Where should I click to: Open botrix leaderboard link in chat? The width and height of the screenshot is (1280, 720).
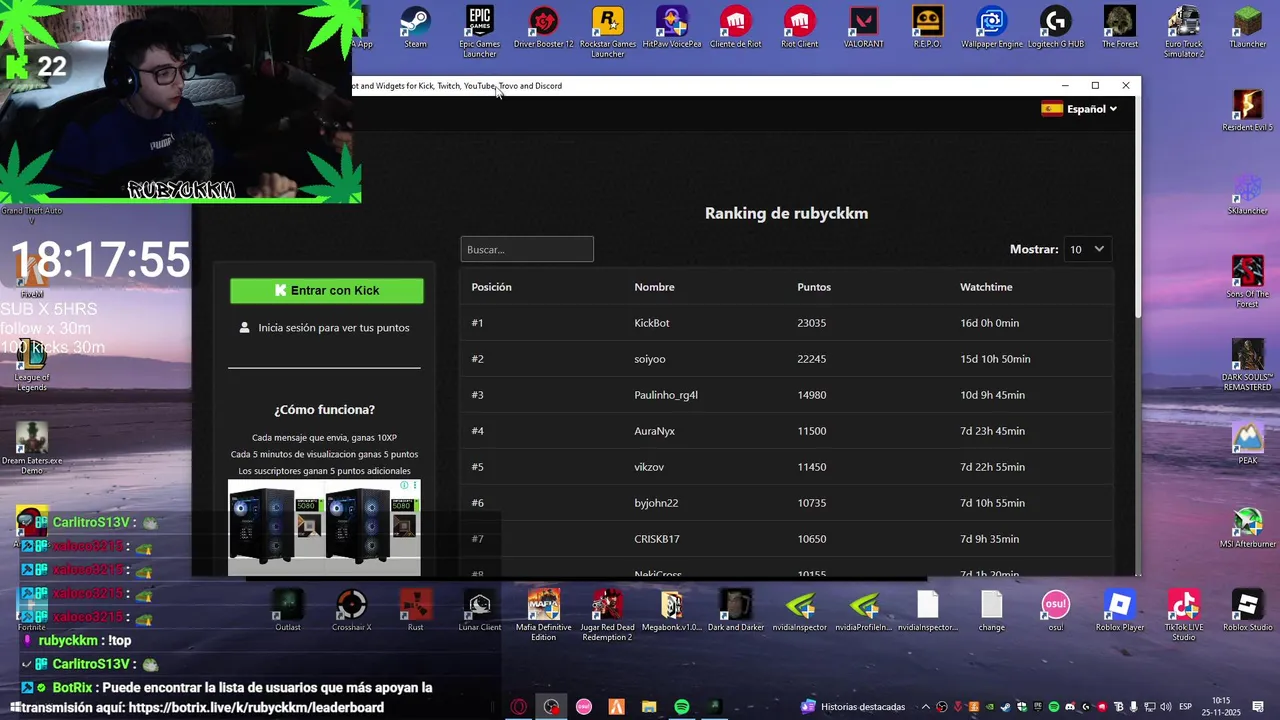(256, 708)
